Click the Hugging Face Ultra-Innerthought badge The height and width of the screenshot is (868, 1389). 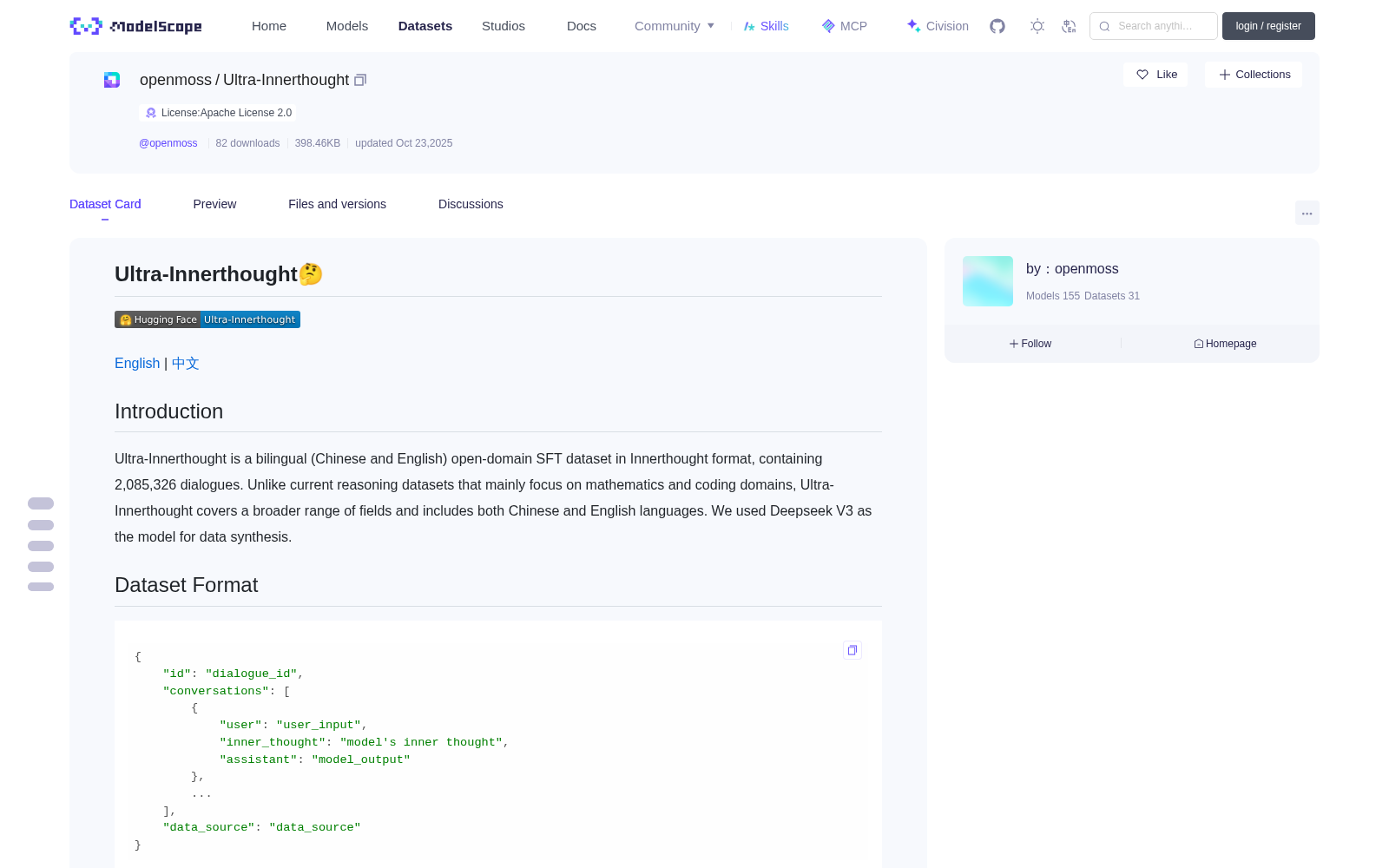207,319
